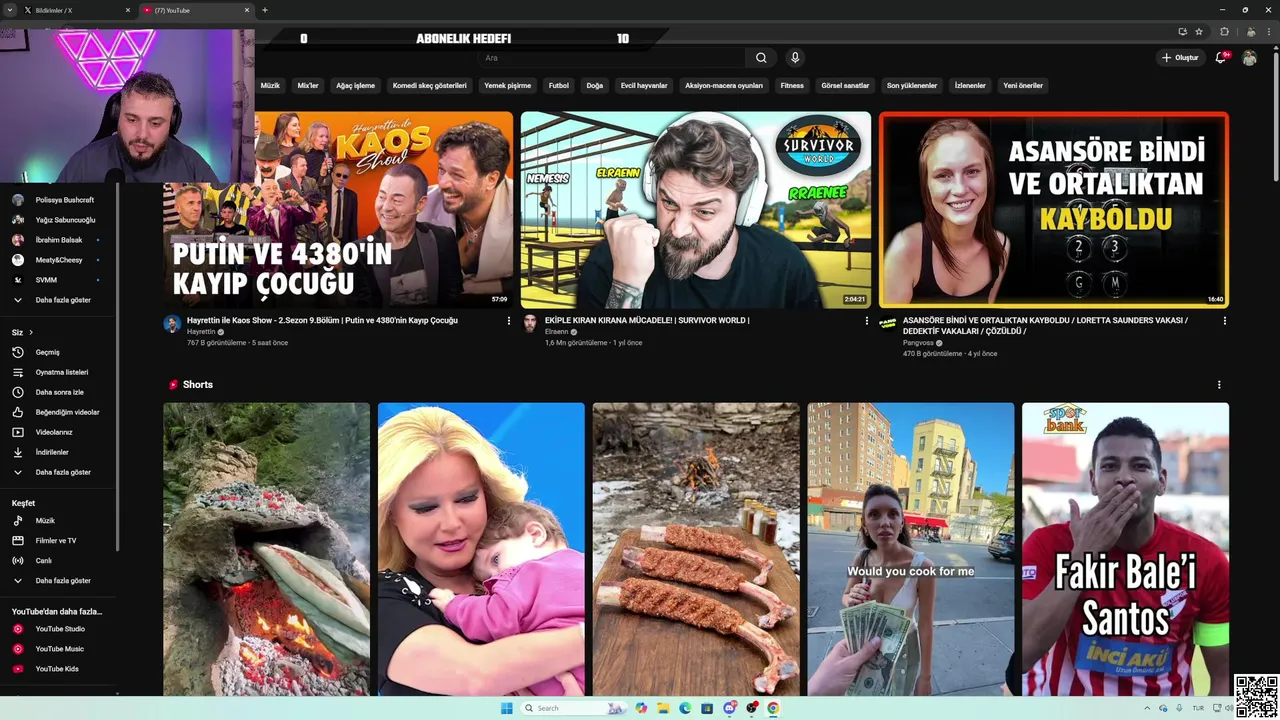
Task: Click the search magnifier button
Action: 761,58
